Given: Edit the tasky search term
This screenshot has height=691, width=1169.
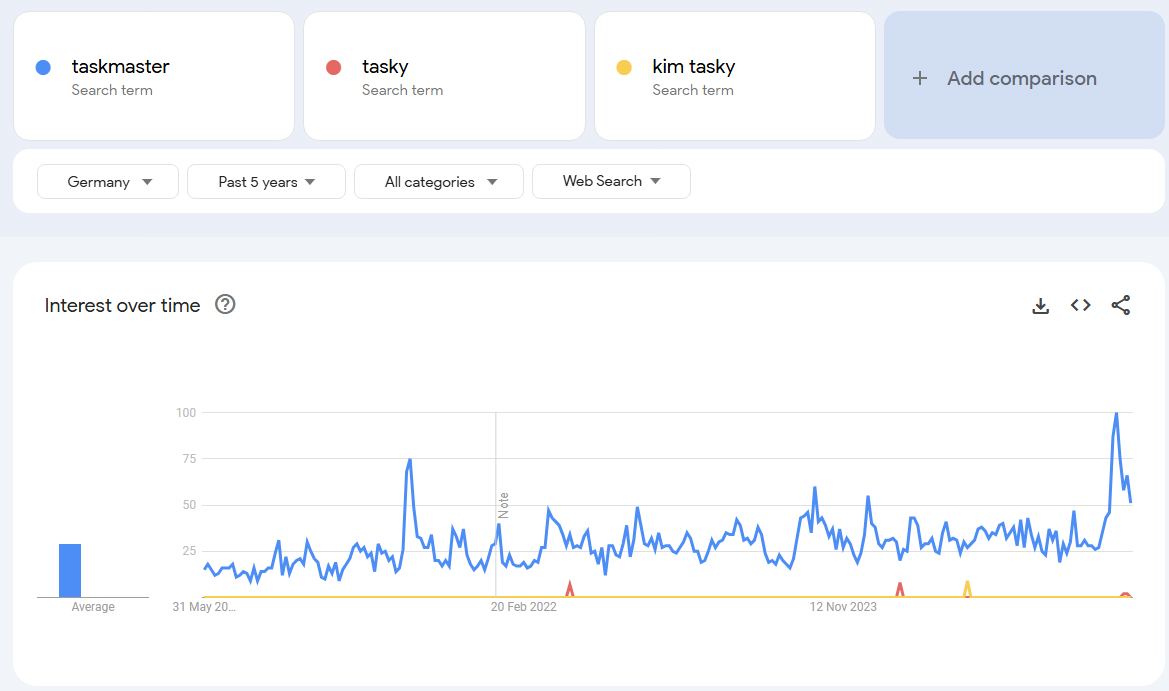Looking at the screenshot, I should click(x=385, y=67).
